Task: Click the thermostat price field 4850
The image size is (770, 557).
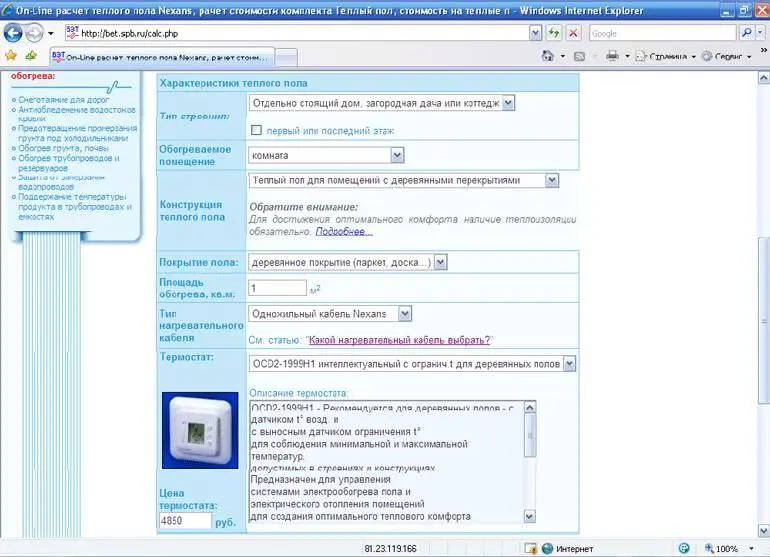Action: click(185, 521)
